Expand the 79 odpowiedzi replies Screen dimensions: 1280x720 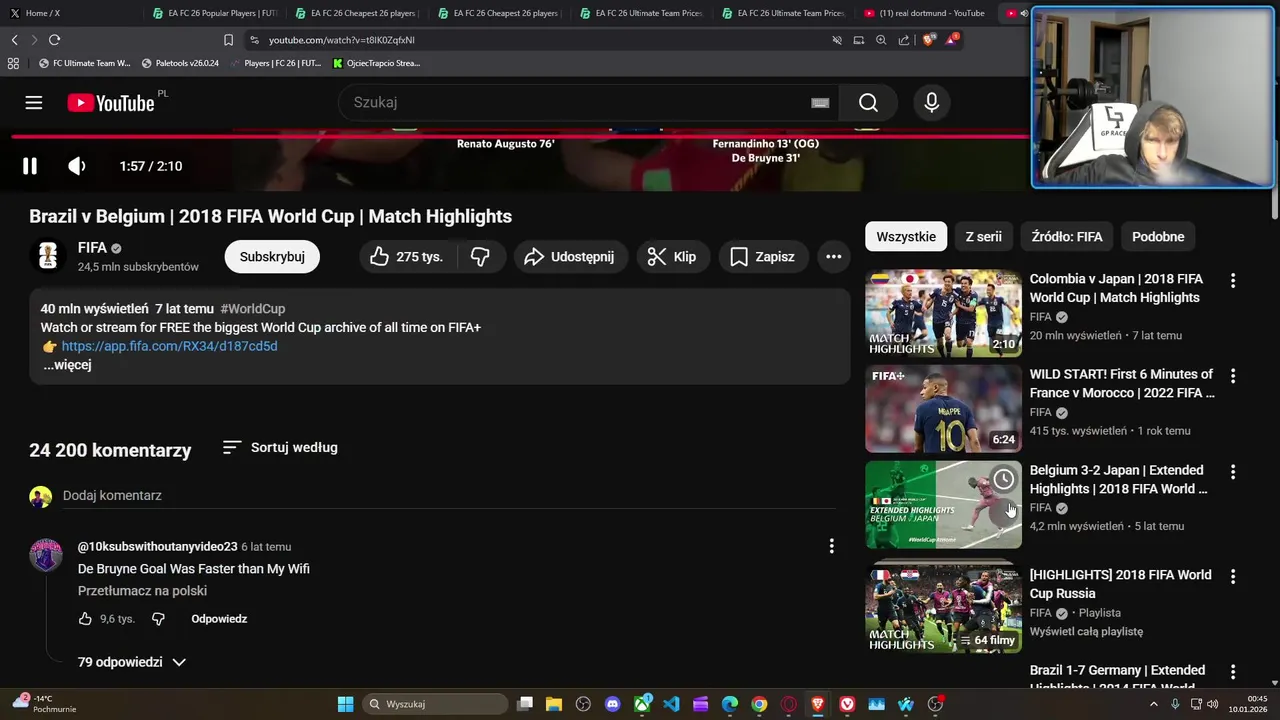131,662
